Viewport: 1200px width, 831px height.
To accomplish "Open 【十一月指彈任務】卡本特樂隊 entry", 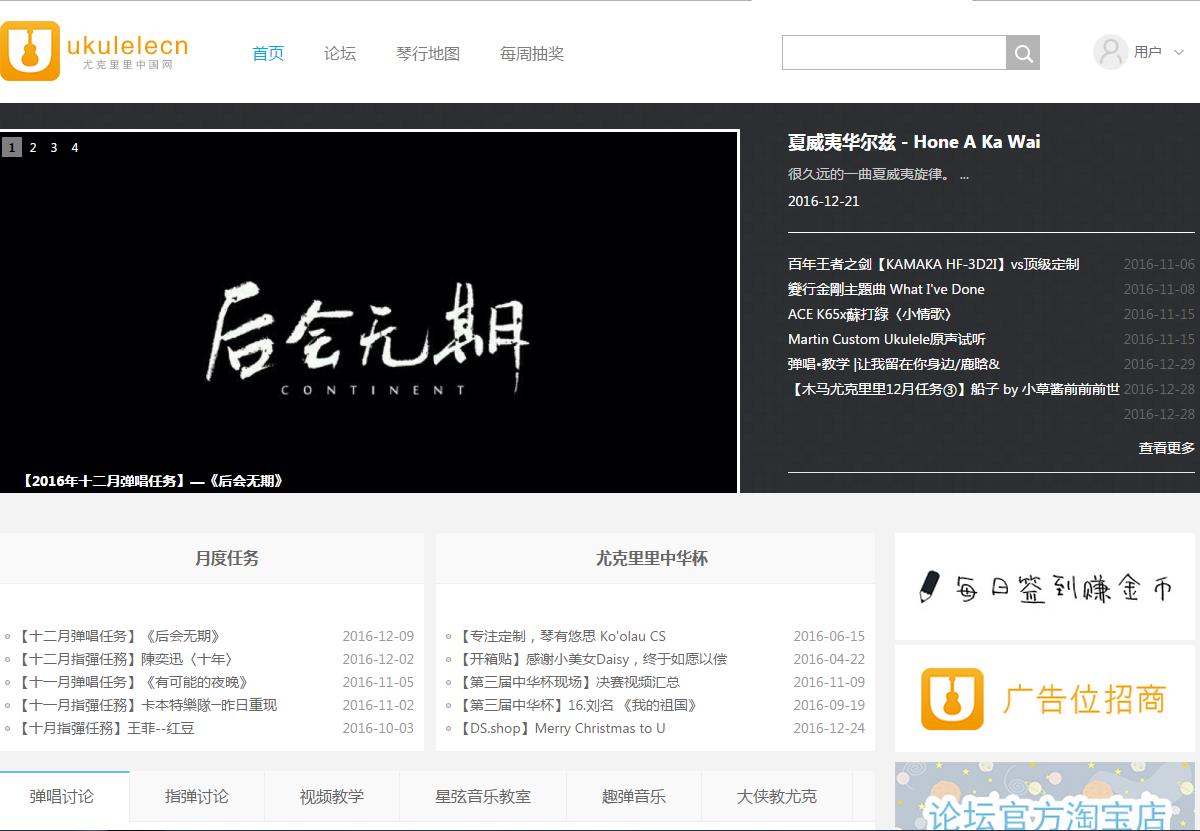I will [147, 705].
